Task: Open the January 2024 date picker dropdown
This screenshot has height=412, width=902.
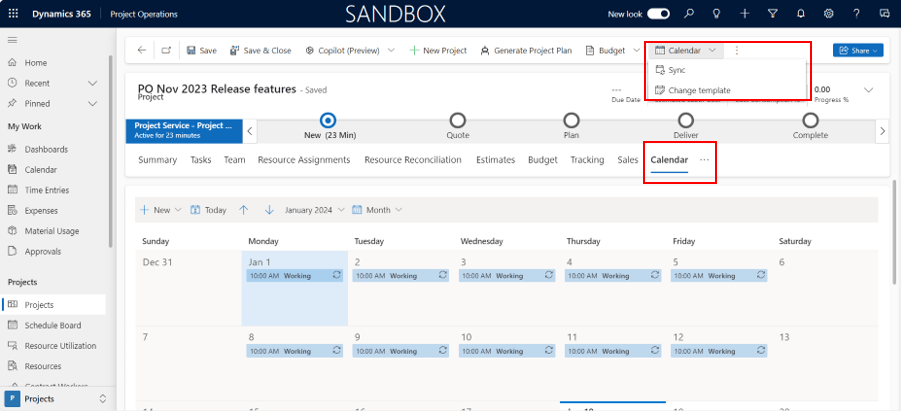Action: click(x=314, y=210)
